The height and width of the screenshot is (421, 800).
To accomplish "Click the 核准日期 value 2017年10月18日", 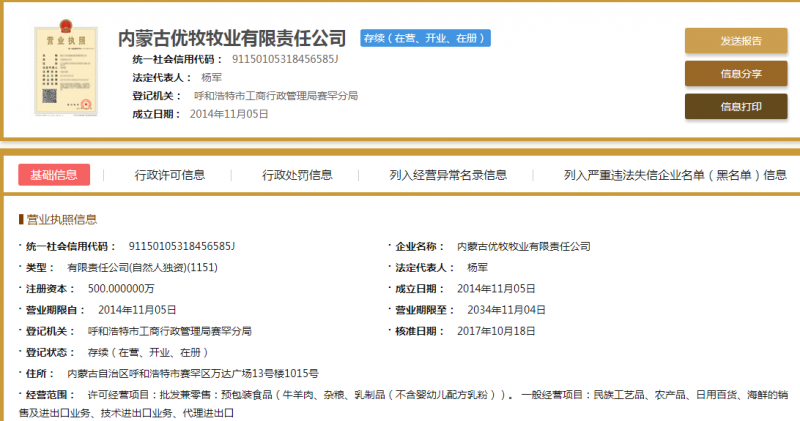I will click(496, 331).
